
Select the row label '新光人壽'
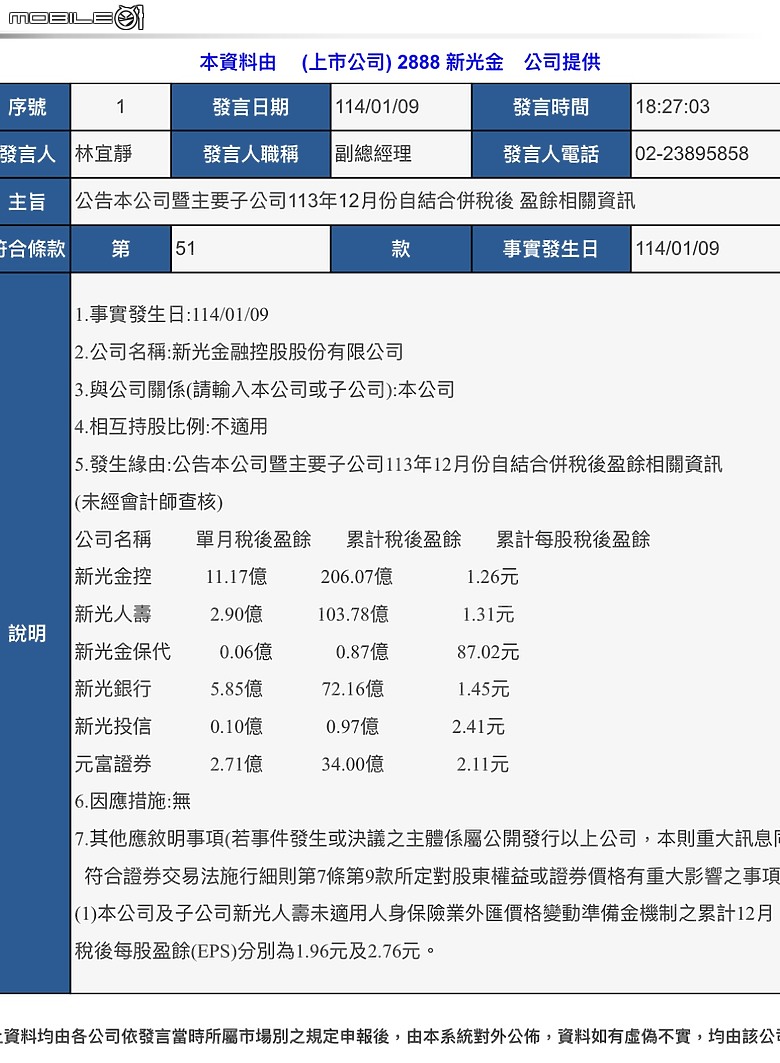click(113, 614)
